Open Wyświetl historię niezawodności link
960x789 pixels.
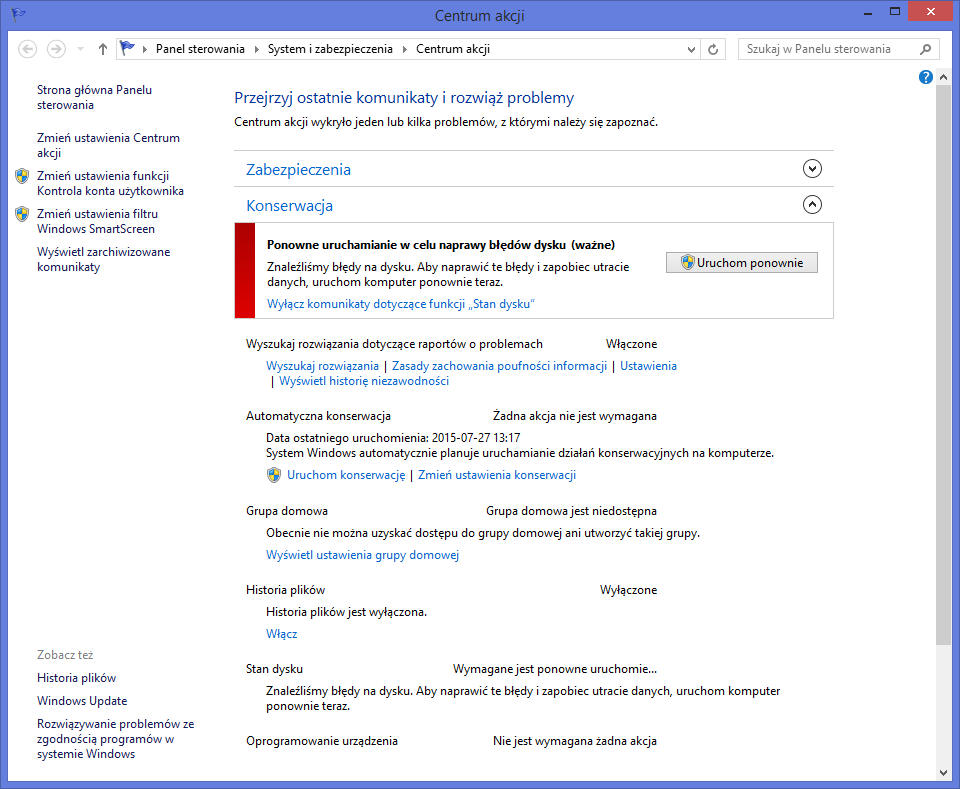coord(364,381)
